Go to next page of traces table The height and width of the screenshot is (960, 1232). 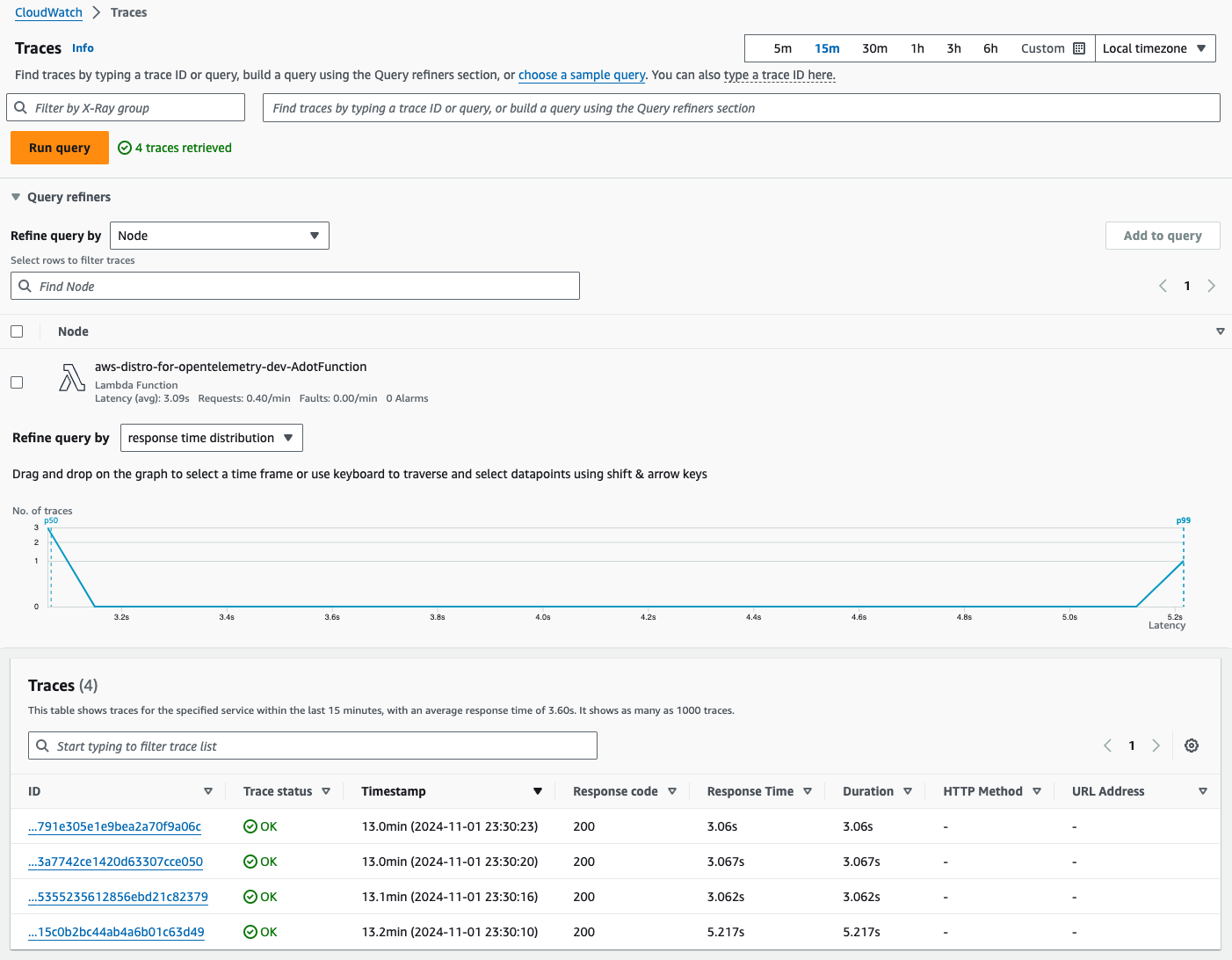point(1156,745)
